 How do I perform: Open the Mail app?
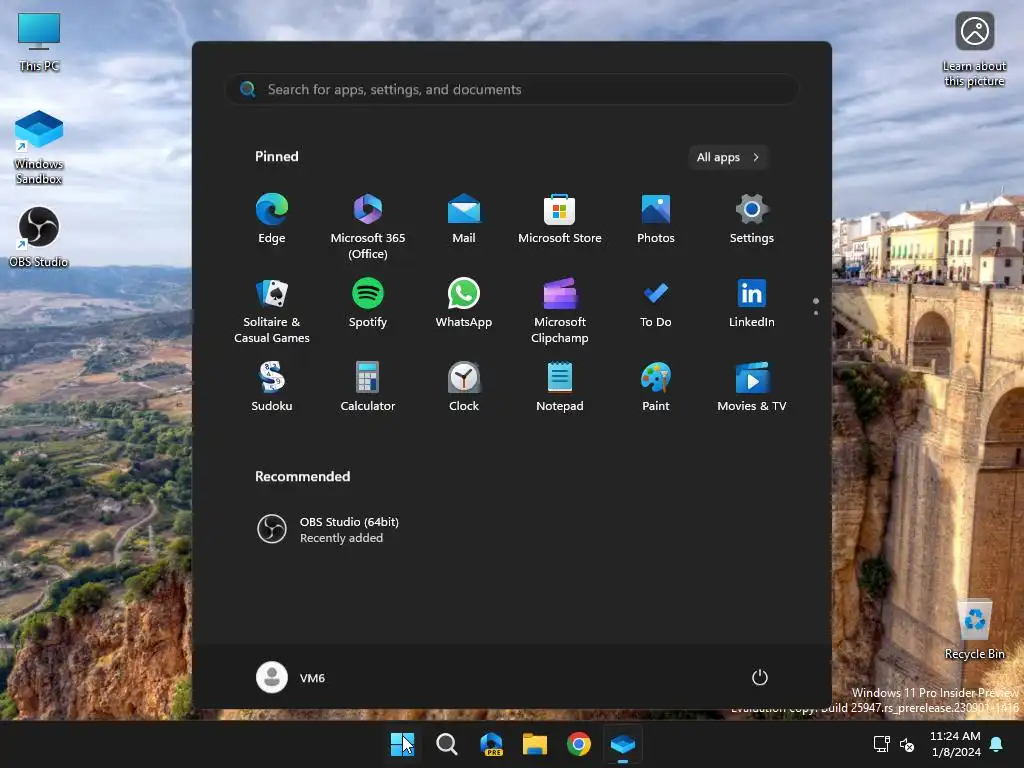point(464,219)
